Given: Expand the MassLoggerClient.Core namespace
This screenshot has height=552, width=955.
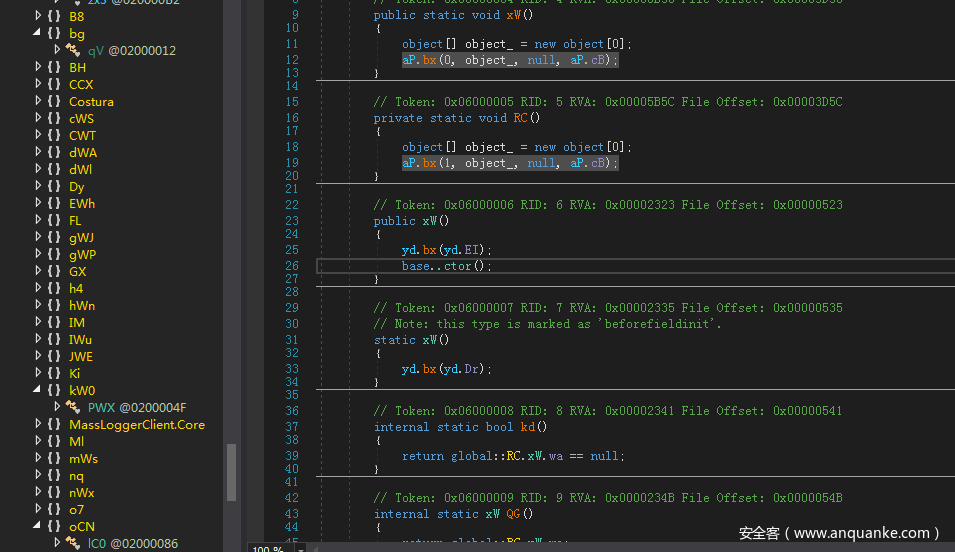Looking at the screenshot, I should tap(38, 424).
